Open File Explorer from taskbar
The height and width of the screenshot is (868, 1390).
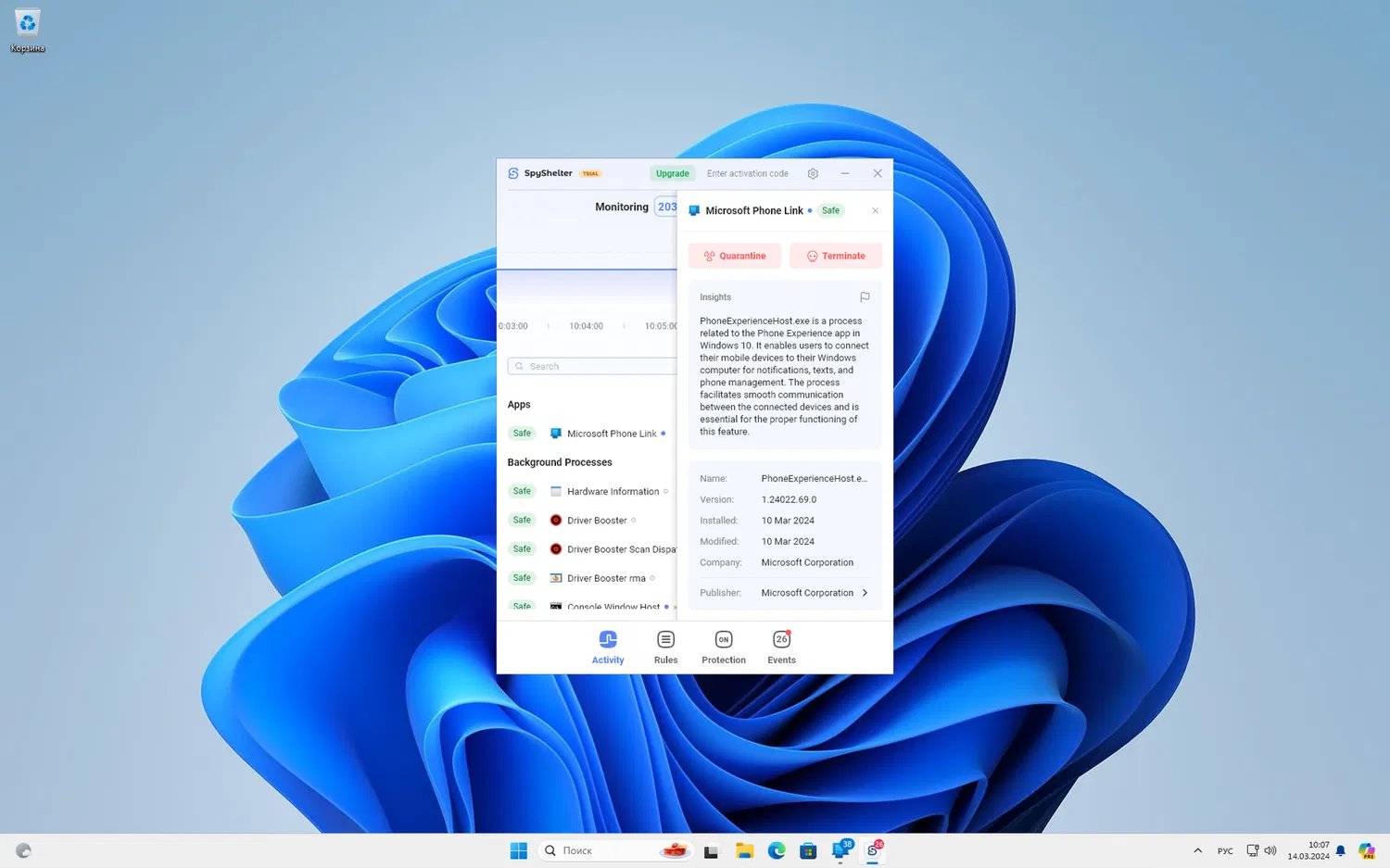click(744, 850)
